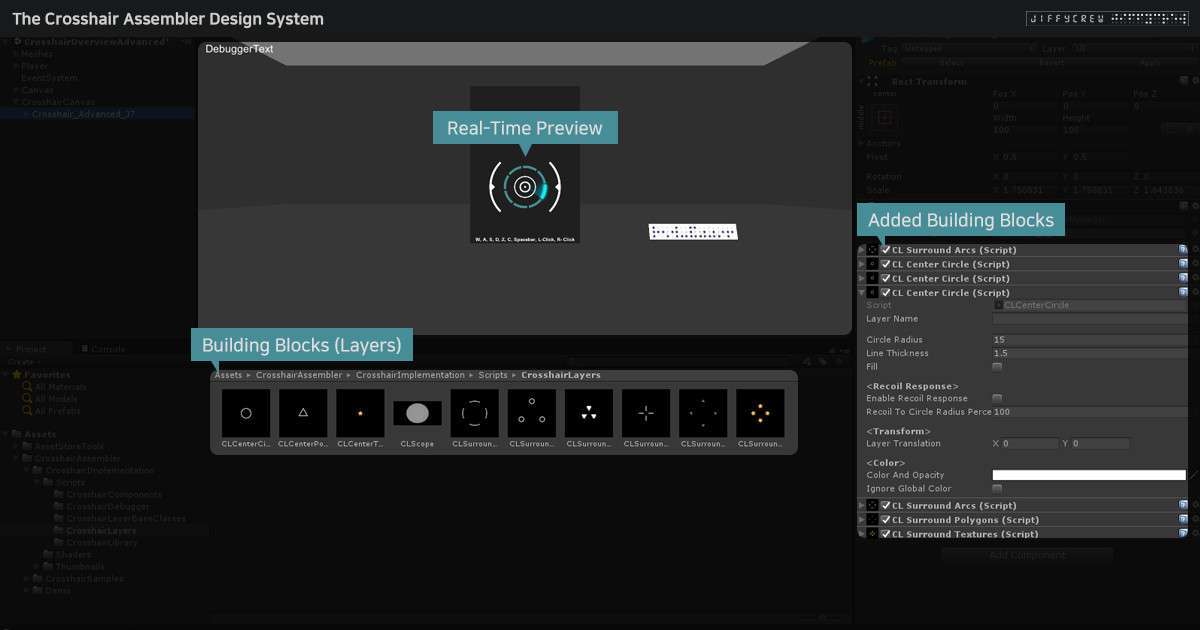This screenshot has width=1200, height=630.
Task: Click the Line Thickness field
Action: click(x=1090, y=354)
